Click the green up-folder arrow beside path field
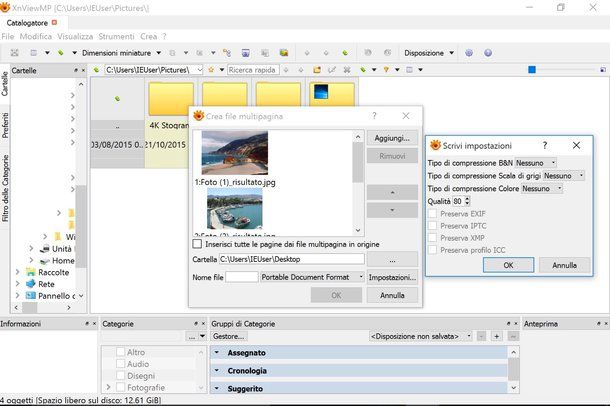This screenshot has width=610, height=406. (x=96, y=70)
